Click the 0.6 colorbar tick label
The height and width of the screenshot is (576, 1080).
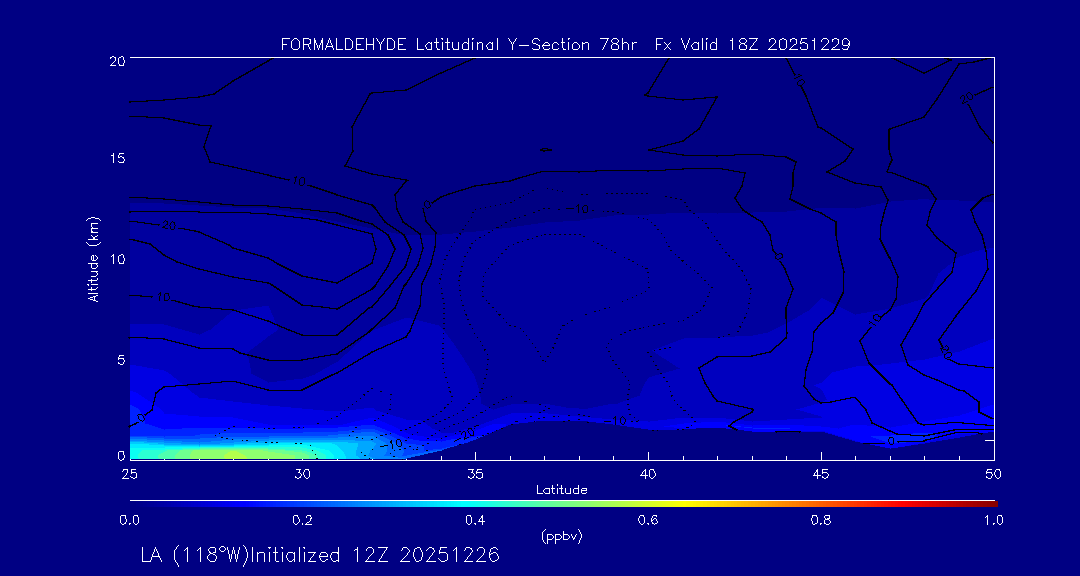pyautogui.click(x=648, y=520)
